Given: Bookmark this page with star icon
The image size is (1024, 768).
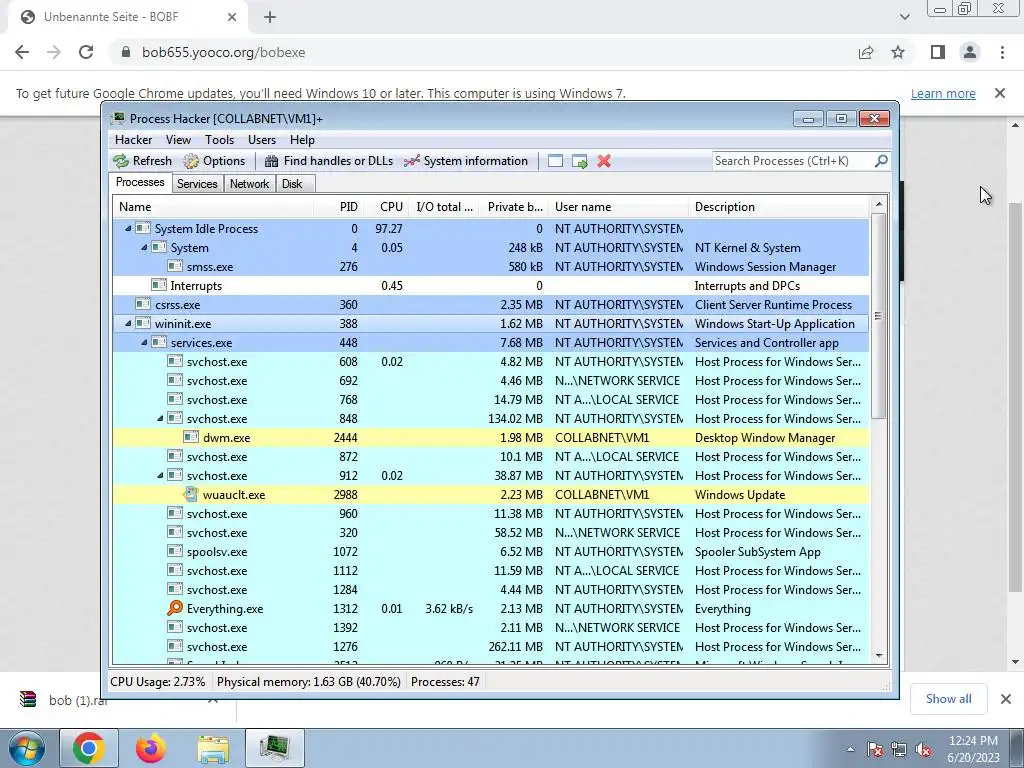Looking at the screenshot, I should pyautogui.click(x=898, y=52).
